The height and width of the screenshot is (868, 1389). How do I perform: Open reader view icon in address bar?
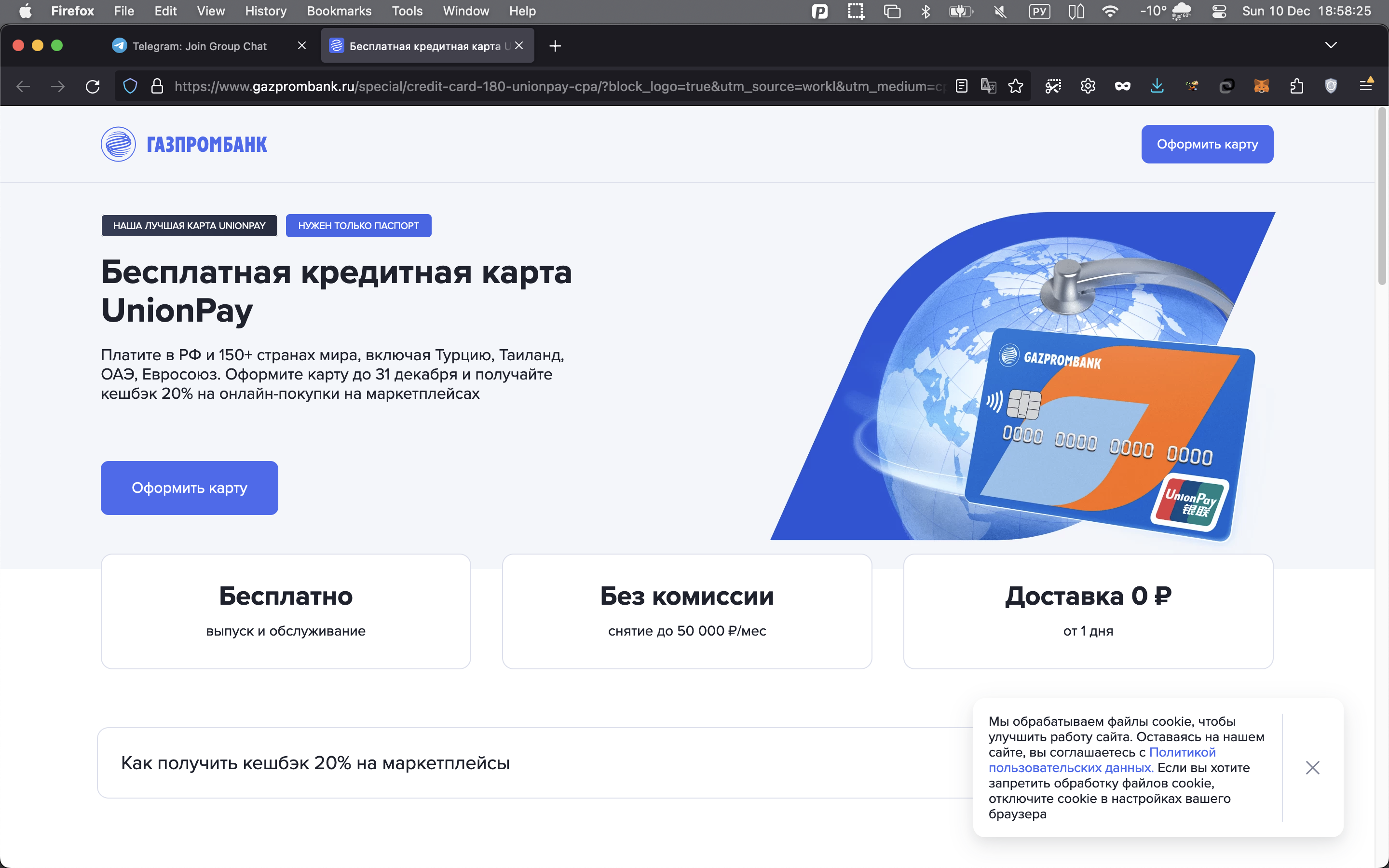[961, 86]
